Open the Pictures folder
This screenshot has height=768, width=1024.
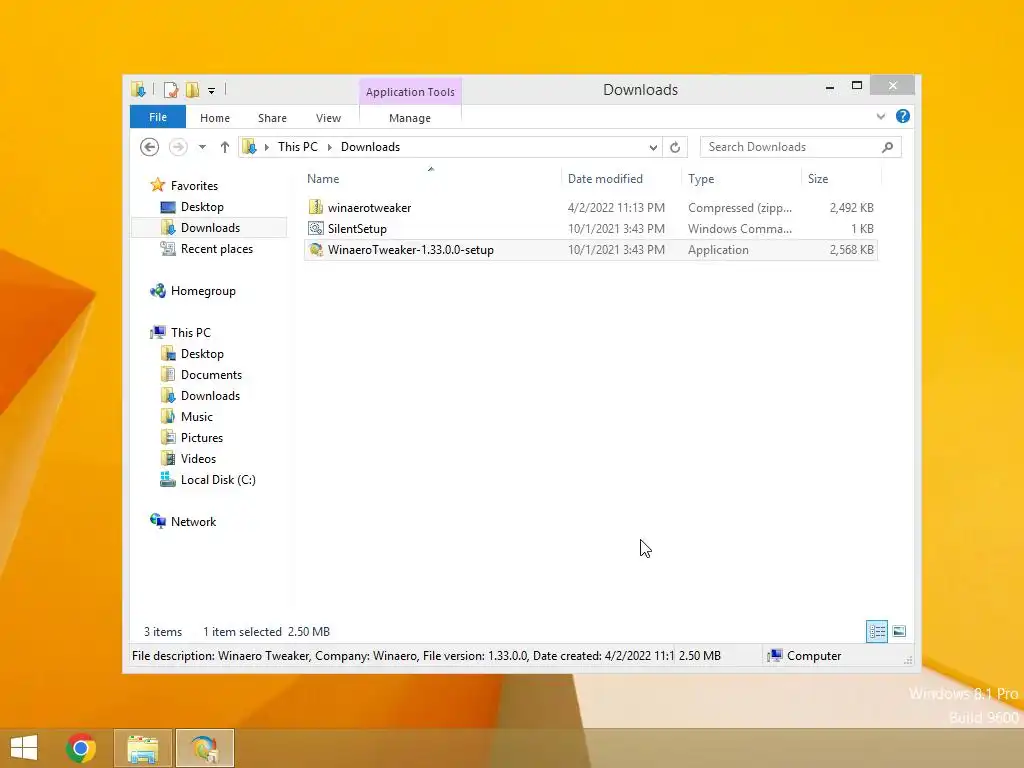(202, 438)
